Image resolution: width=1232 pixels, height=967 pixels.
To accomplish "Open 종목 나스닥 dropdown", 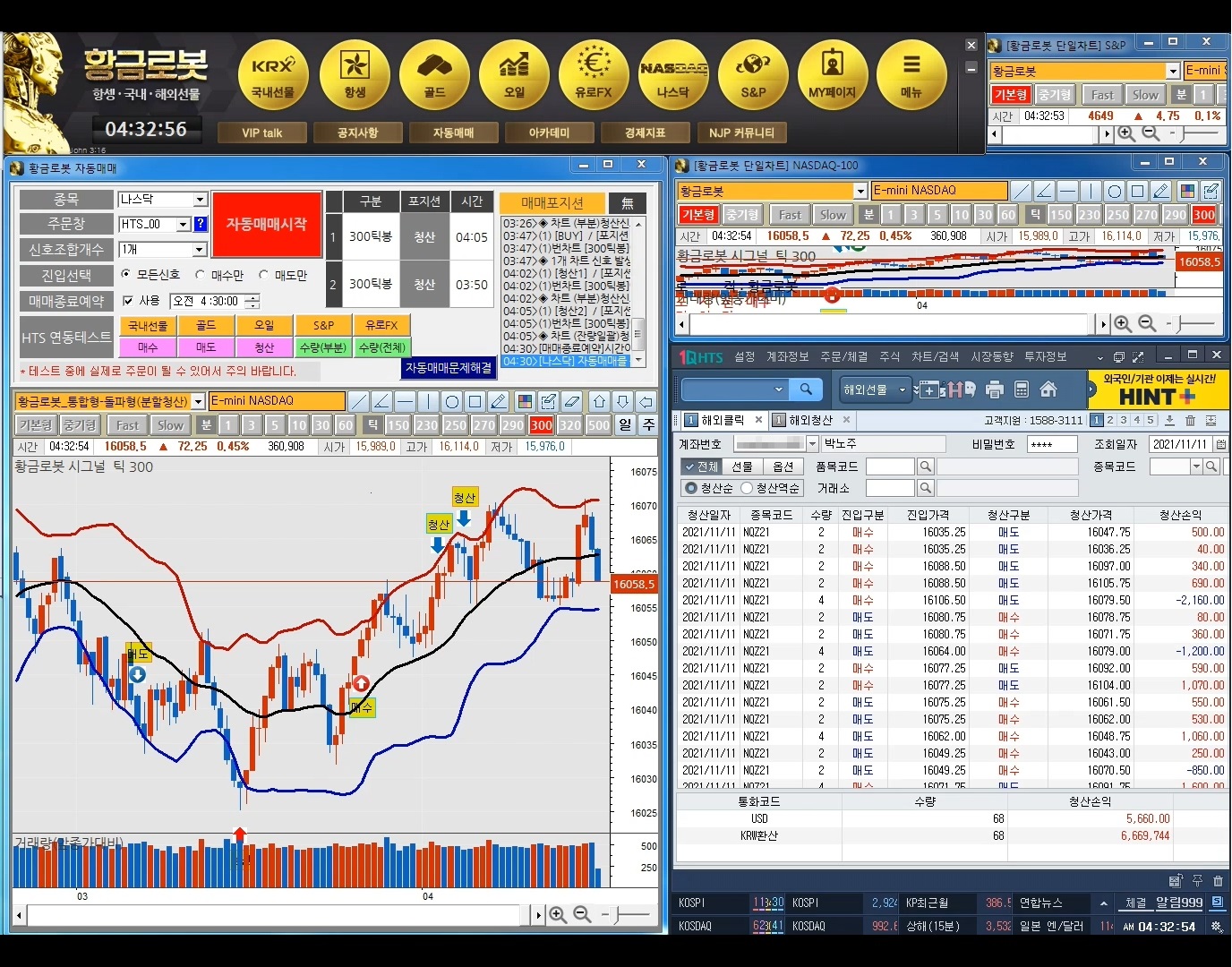I will tap(201, 200).
